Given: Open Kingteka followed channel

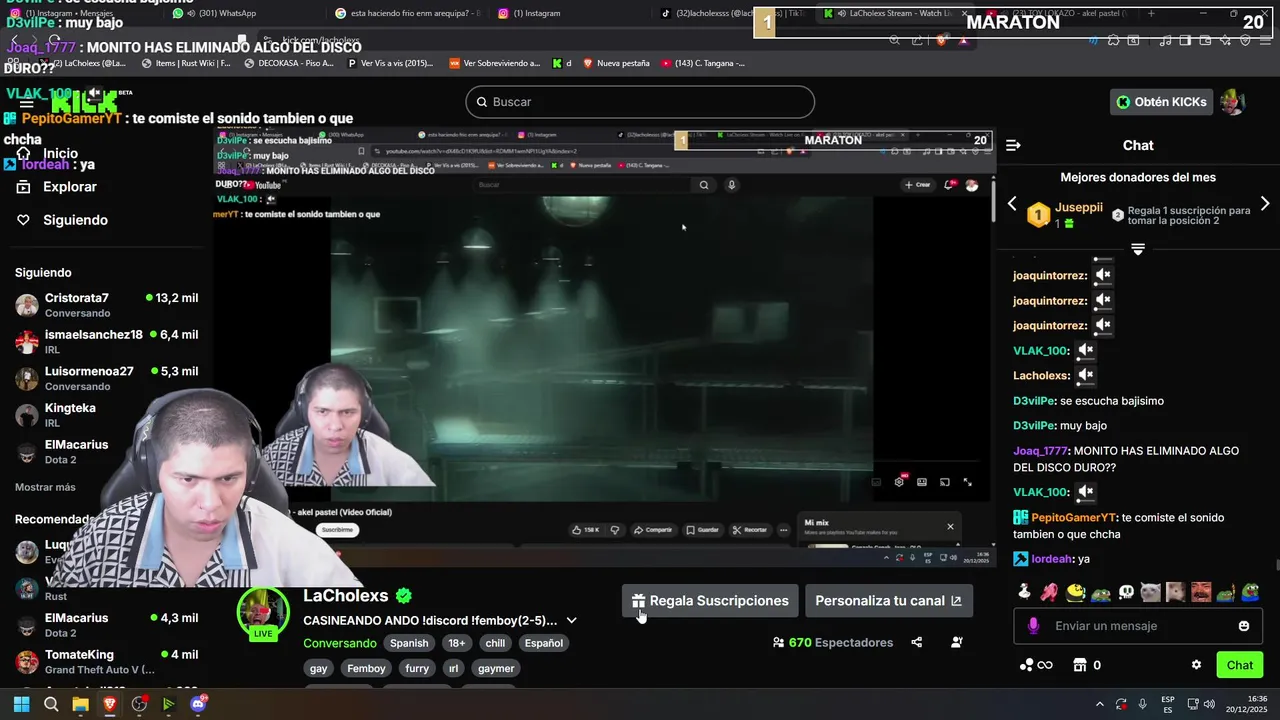Looking at the screenshot, I should [x=107, y=415].
